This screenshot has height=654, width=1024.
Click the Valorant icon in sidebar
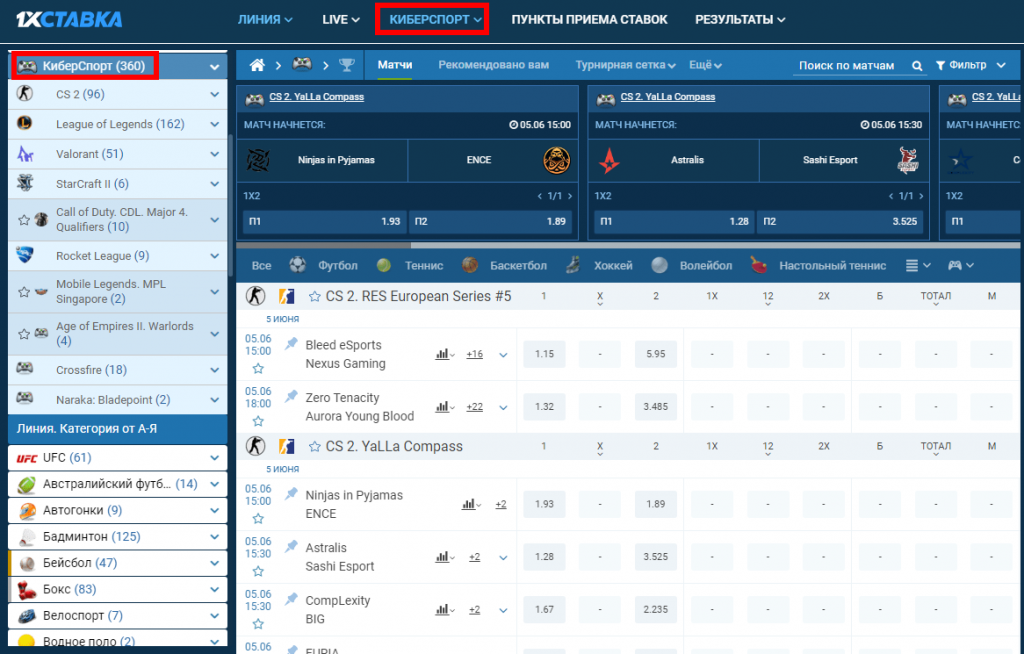(x=25, y=154)
